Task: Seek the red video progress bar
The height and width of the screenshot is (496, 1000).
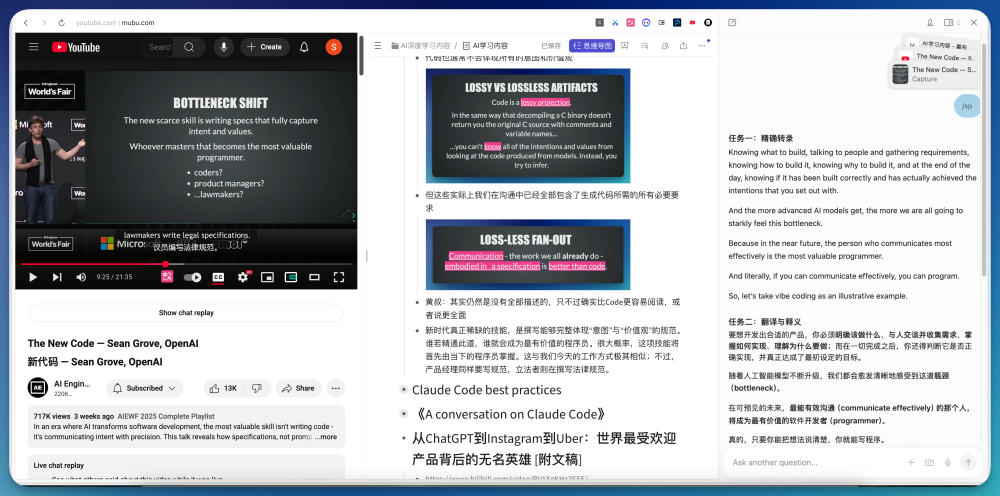Action: [x=186, y=263]
